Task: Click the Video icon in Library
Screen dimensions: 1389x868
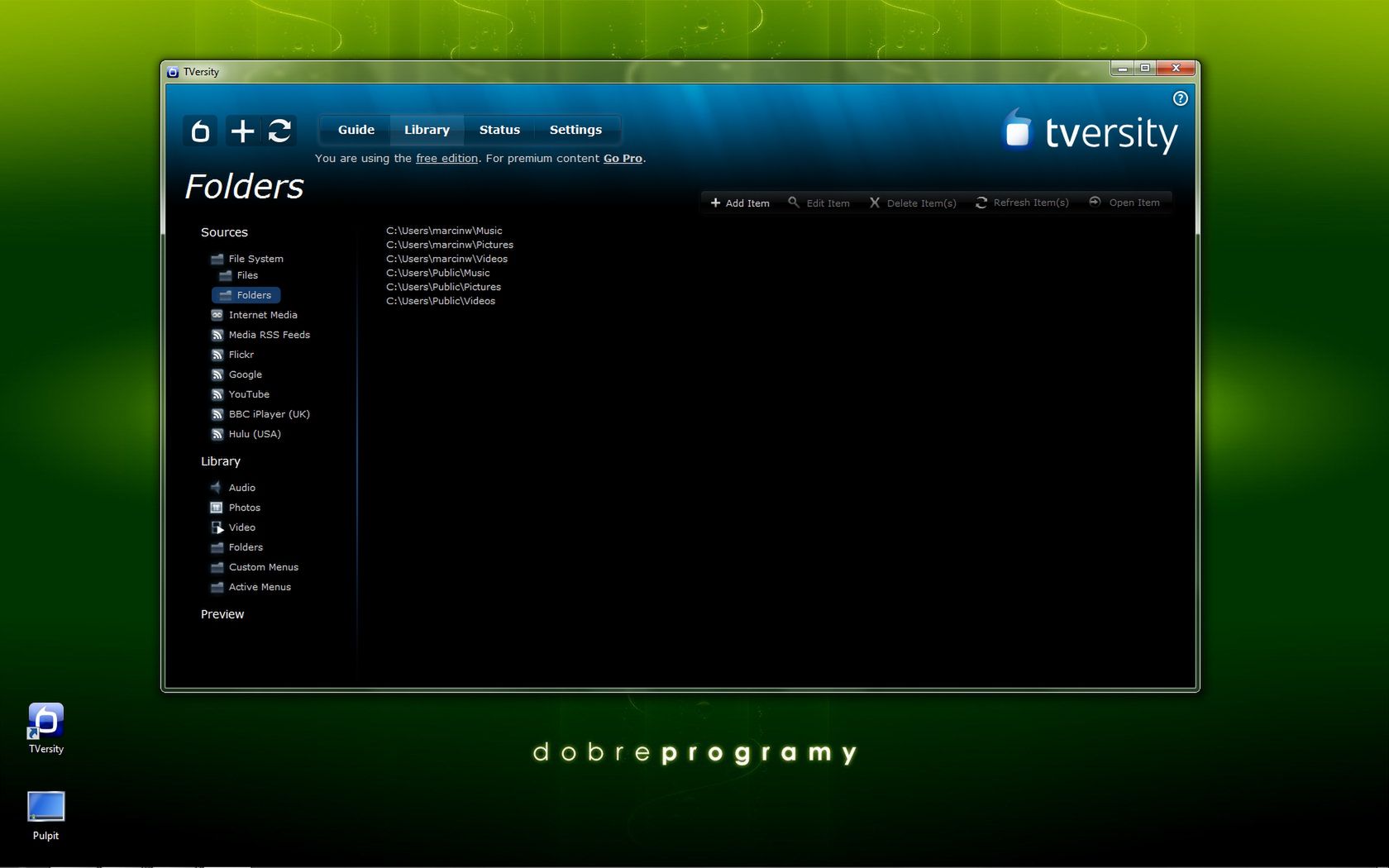Action: 217,527
